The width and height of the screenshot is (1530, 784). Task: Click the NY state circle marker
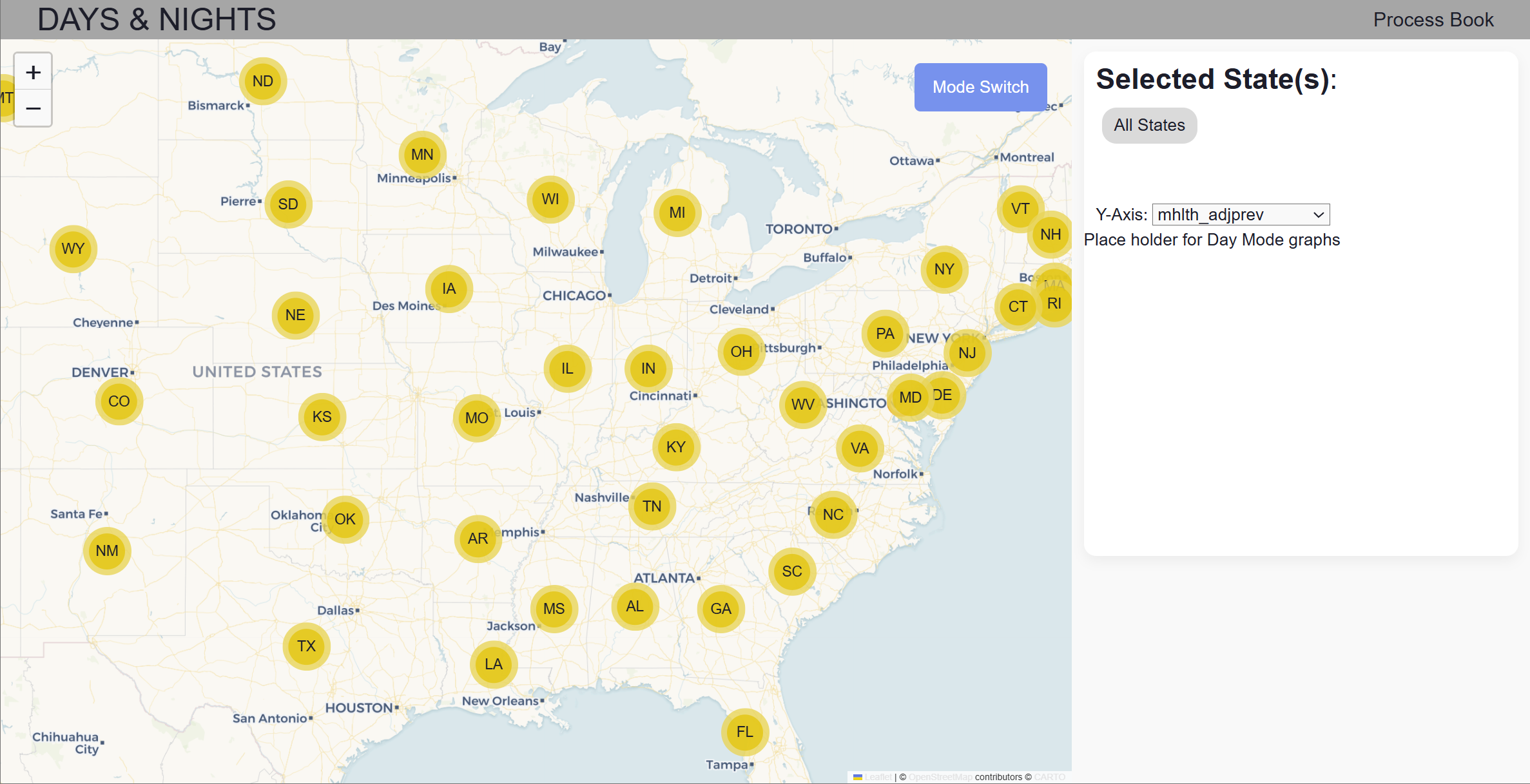(x=944, y=269)
